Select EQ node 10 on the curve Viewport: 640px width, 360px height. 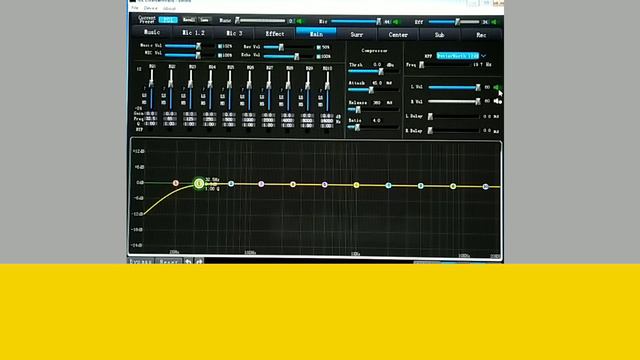pyautogui.click(x=485, y=187)
